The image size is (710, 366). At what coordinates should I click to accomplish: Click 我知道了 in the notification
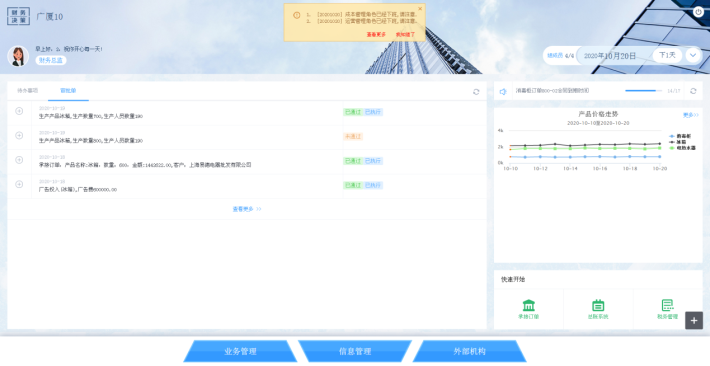tap(405, 34)
